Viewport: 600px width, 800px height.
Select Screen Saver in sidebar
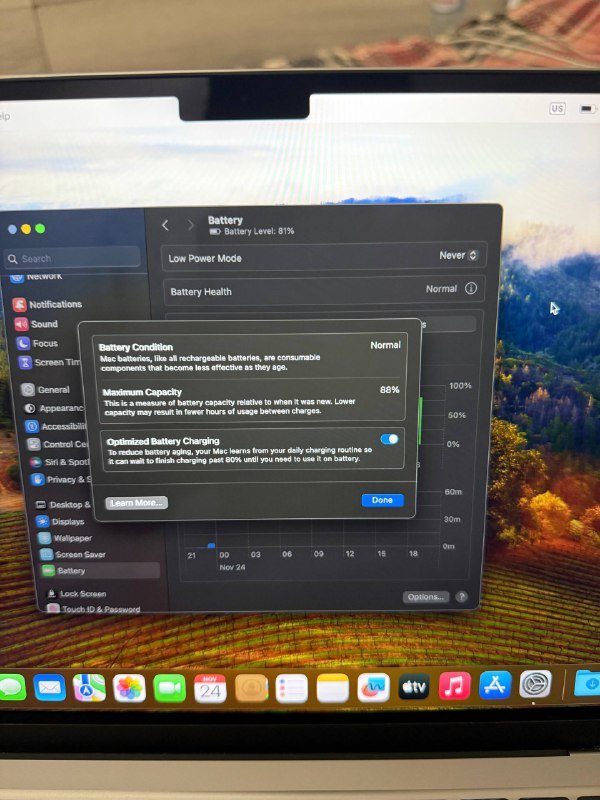pyautogui.click(x=73, y=554)
